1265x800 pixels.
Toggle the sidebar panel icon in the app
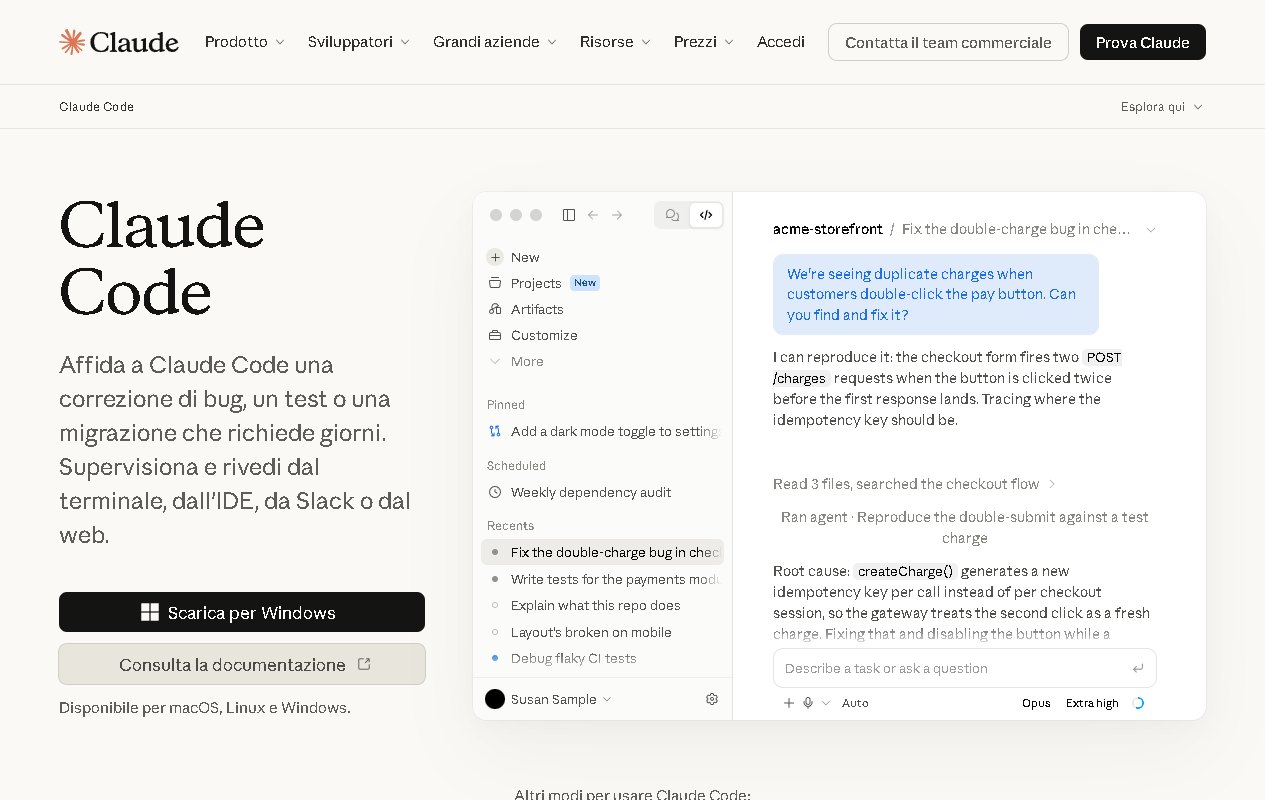coord(569,215)
